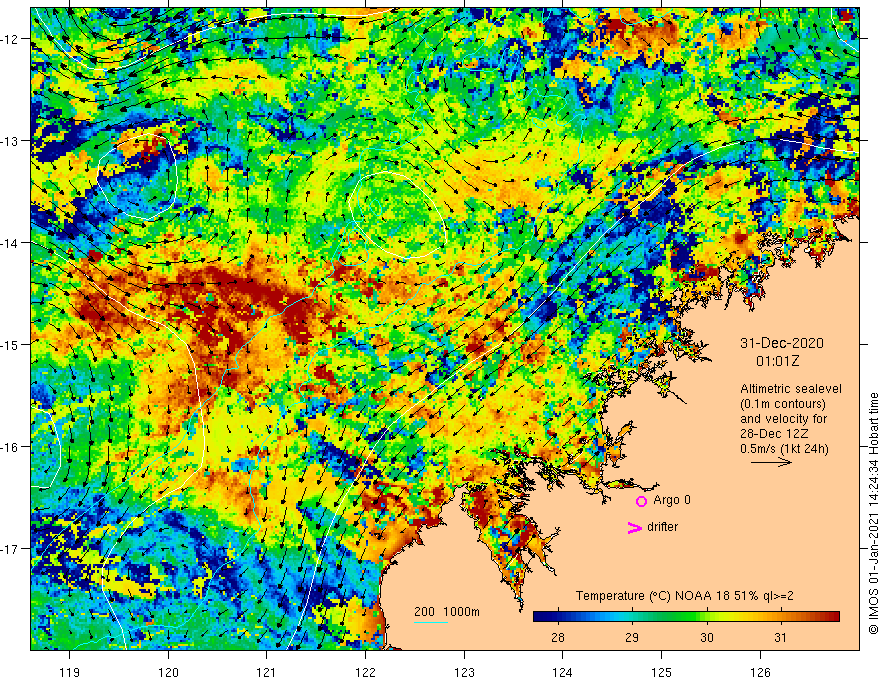Click the 'drifter' legend label
The image size is (880, 680).
tap(662, 527)
